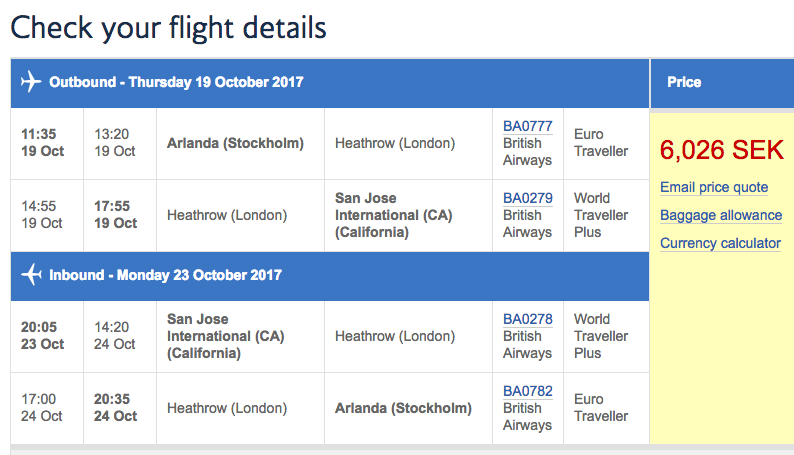Click the inbound airplane icon
This screenshot has width=794, height=455.
tap(31, 274)
